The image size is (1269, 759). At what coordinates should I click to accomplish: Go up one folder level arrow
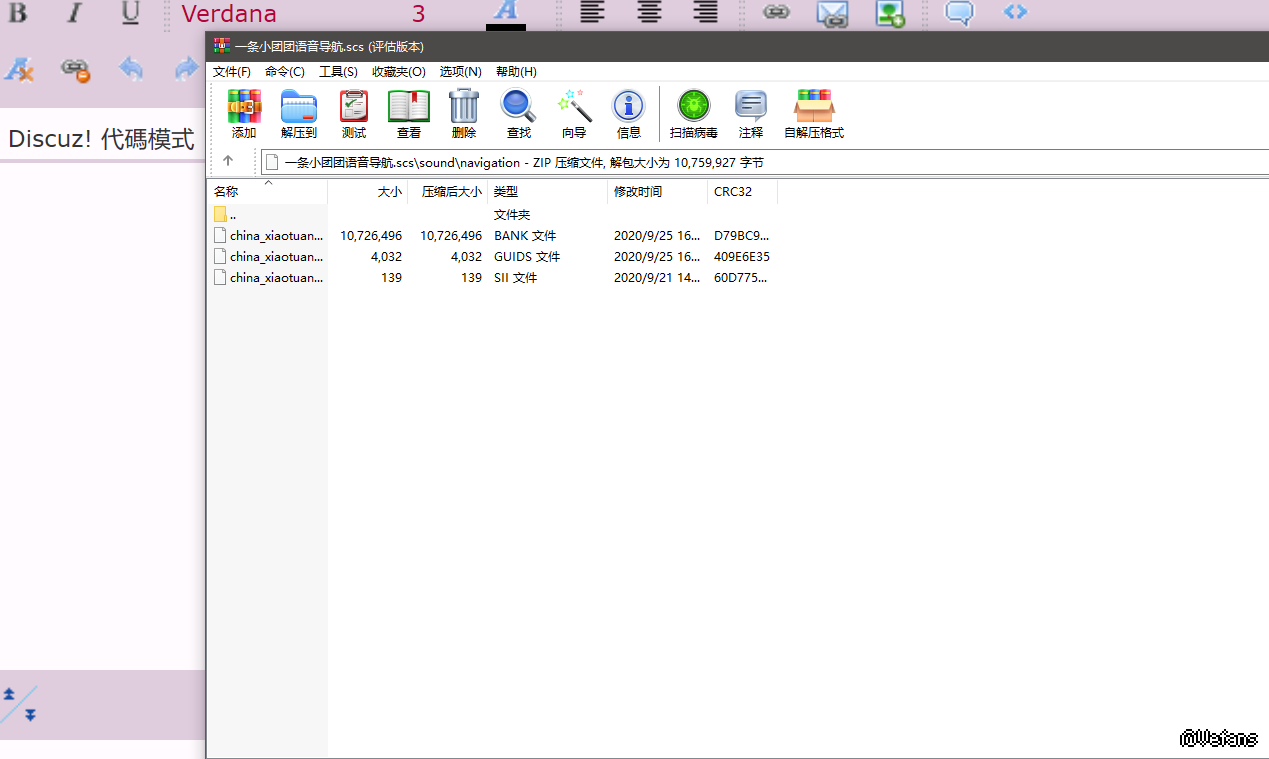tap(228, 161)
